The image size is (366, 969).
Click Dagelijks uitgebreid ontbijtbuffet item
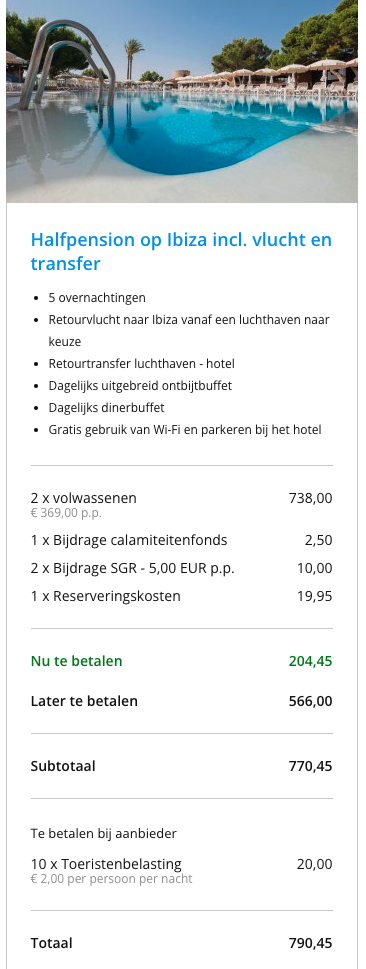coord(140,386)
